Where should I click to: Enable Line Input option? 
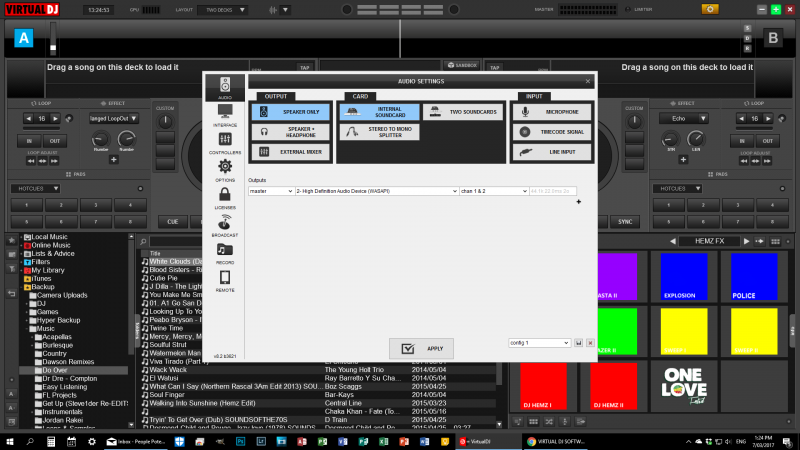point(552,152)
